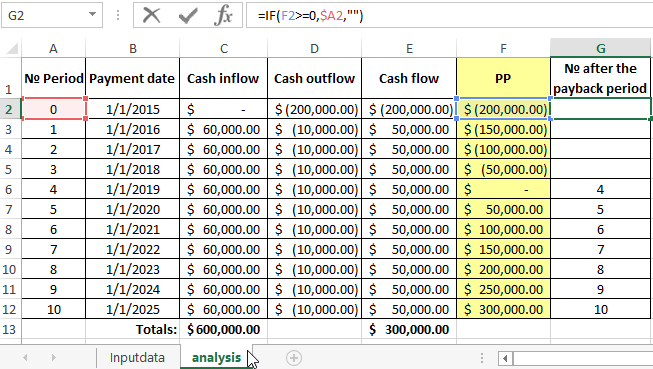
Task: Select column A header
Action: 53,49
